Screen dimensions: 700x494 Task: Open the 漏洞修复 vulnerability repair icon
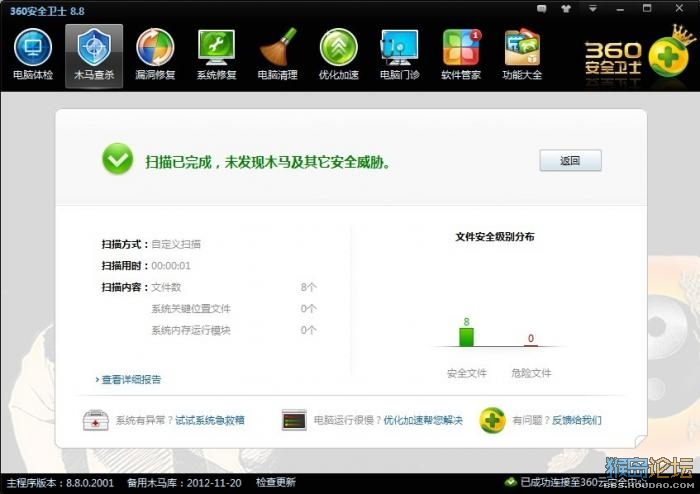point(155,54)
